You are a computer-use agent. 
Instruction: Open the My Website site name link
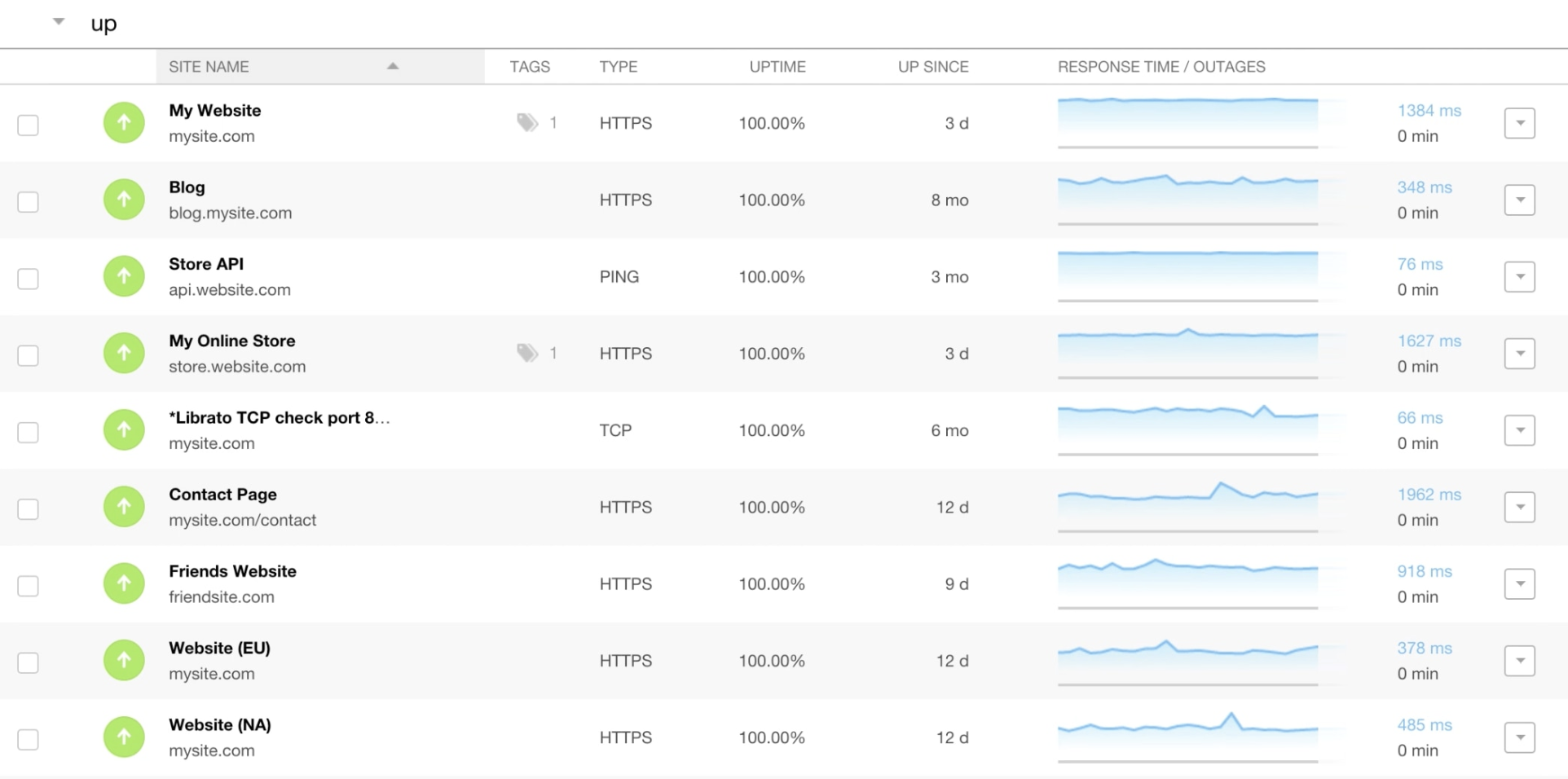click(215, 110)
